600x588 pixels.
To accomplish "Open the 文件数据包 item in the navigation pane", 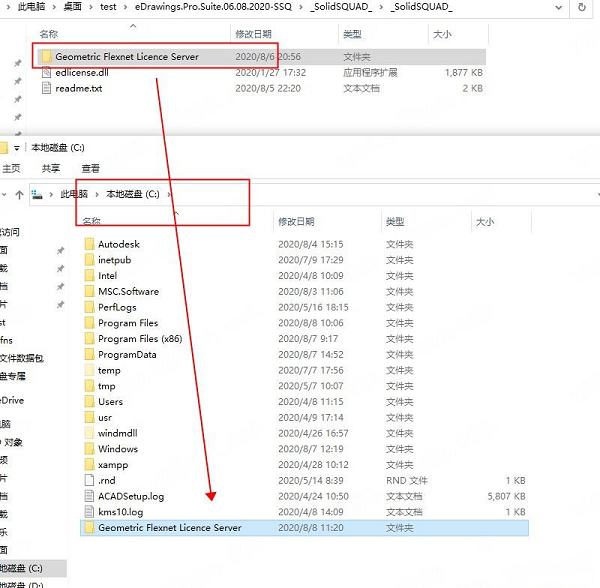I will click(x=22, y=358).
